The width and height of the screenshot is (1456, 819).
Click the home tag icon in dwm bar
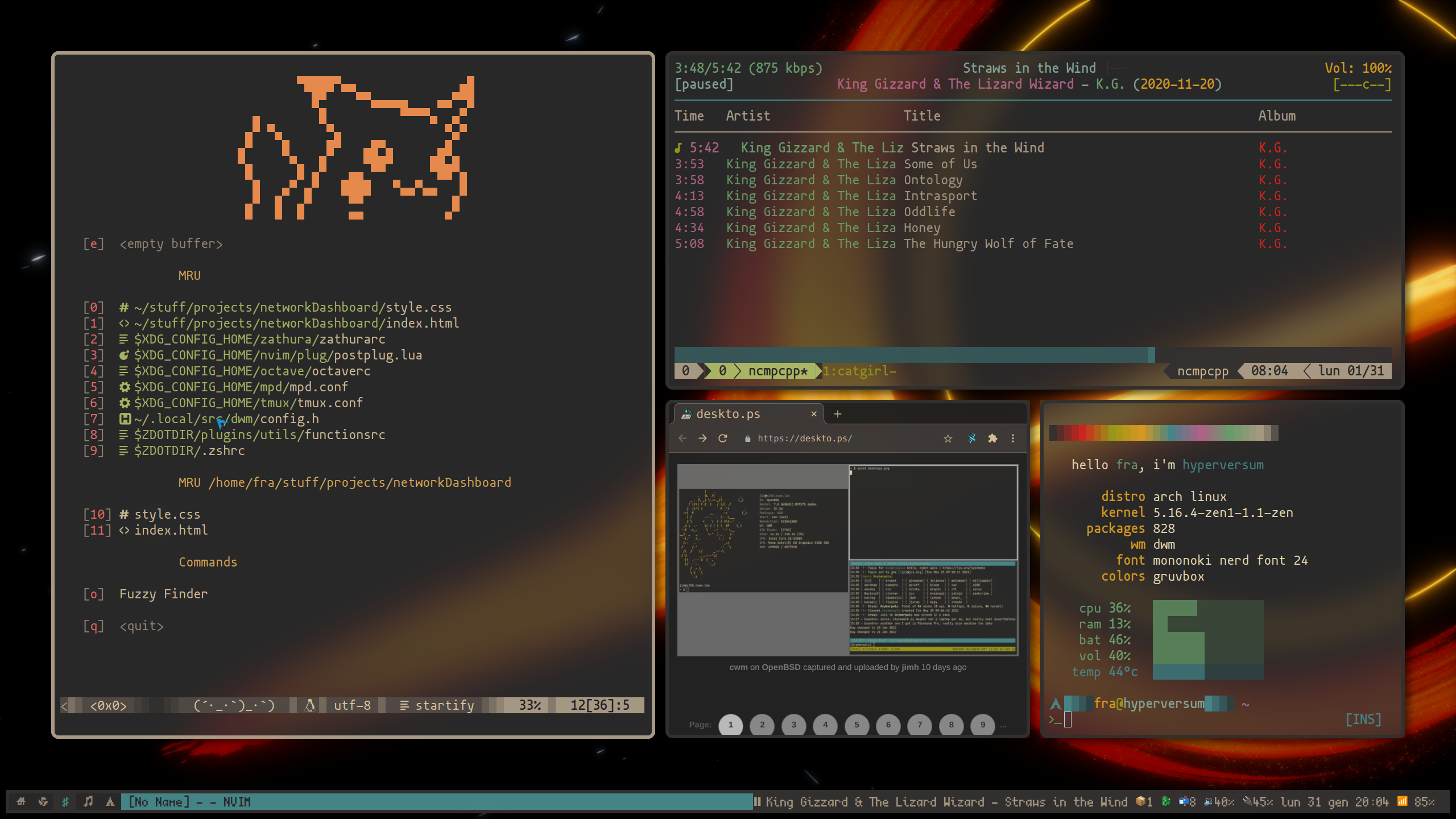click(21, 801)
